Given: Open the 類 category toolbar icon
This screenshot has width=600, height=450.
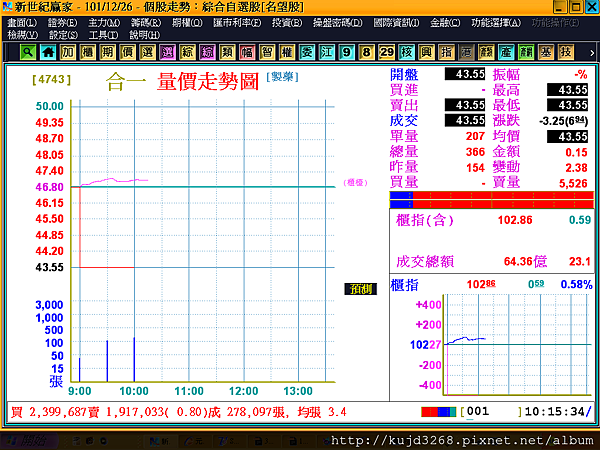Looking at the screenshot, I should [x=227, y=52].
